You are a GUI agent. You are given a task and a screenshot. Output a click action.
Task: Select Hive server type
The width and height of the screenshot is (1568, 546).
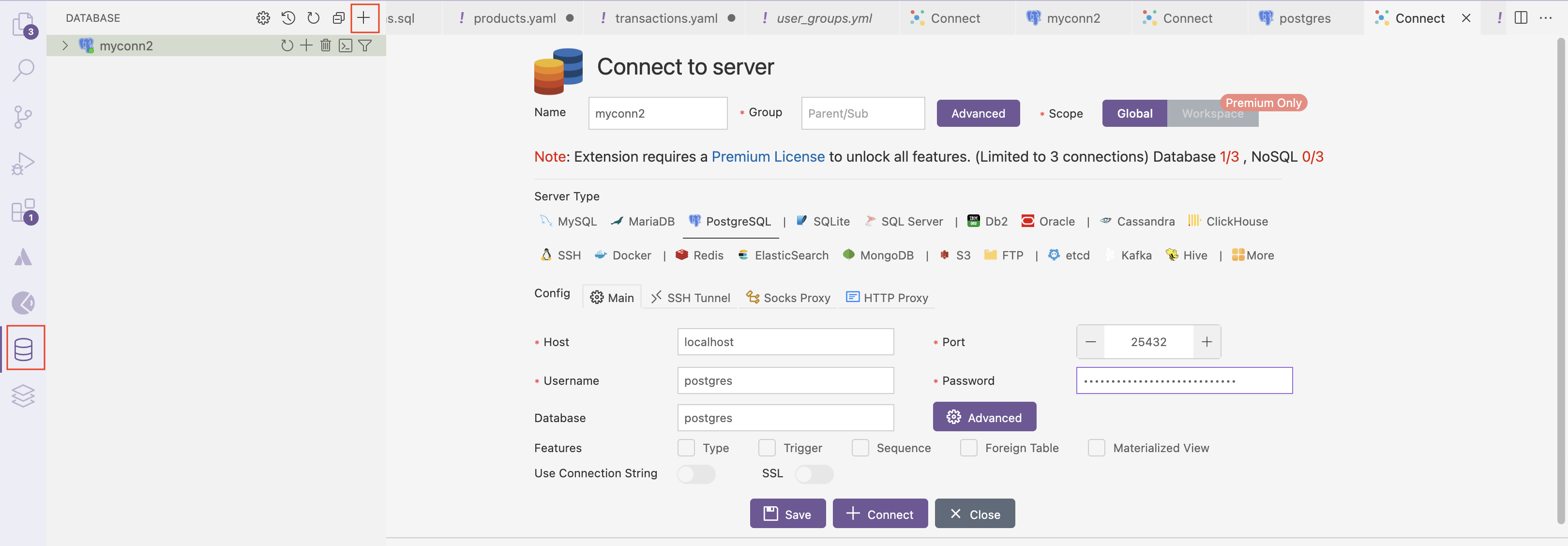[1186, 255]
